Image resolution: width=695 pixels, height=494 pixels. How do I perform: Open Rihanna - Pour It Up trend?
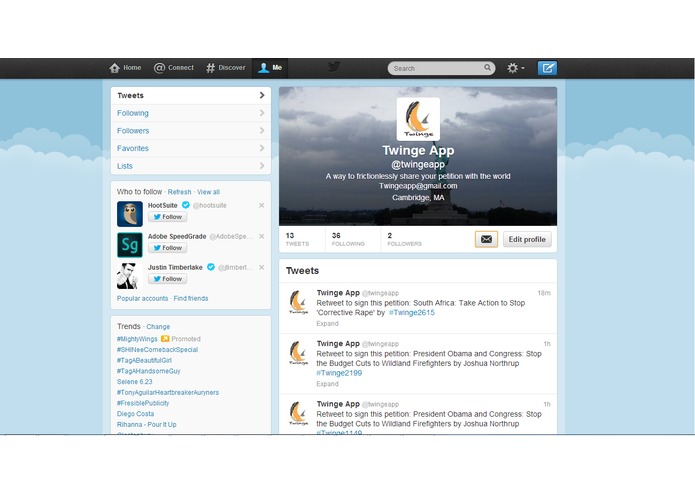(x=147, y=424)
